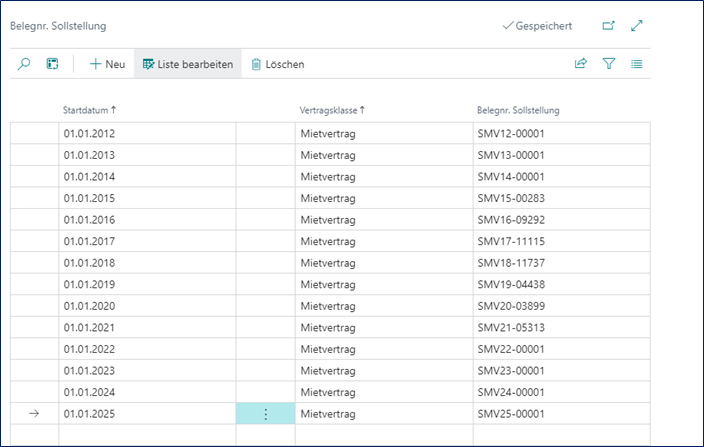Click the list layout view icon
Screen dimensions: 704x447
point(637,64)
